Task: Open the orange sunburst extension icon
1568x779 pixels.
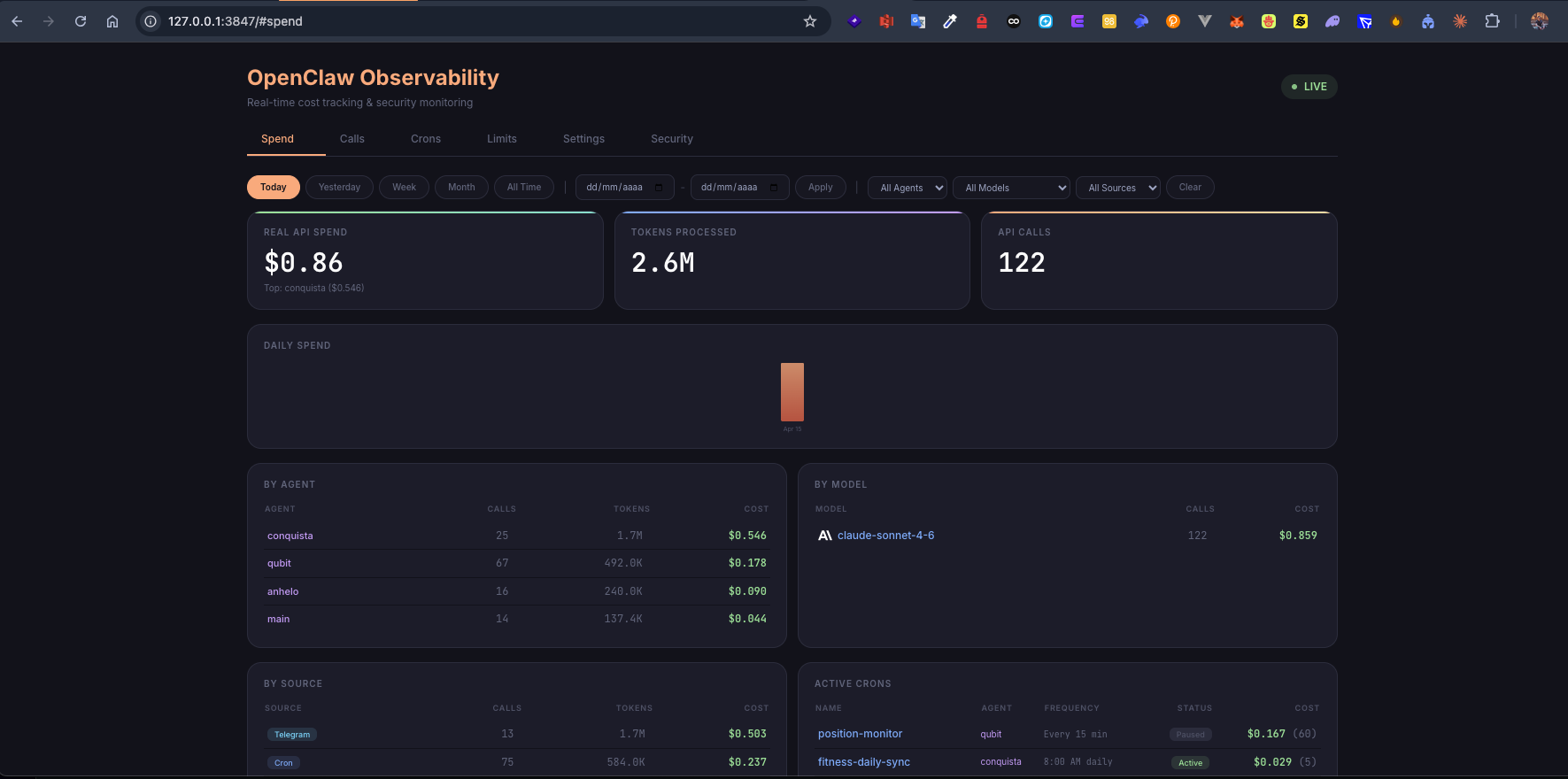Action: click(x=1460, y=21)
